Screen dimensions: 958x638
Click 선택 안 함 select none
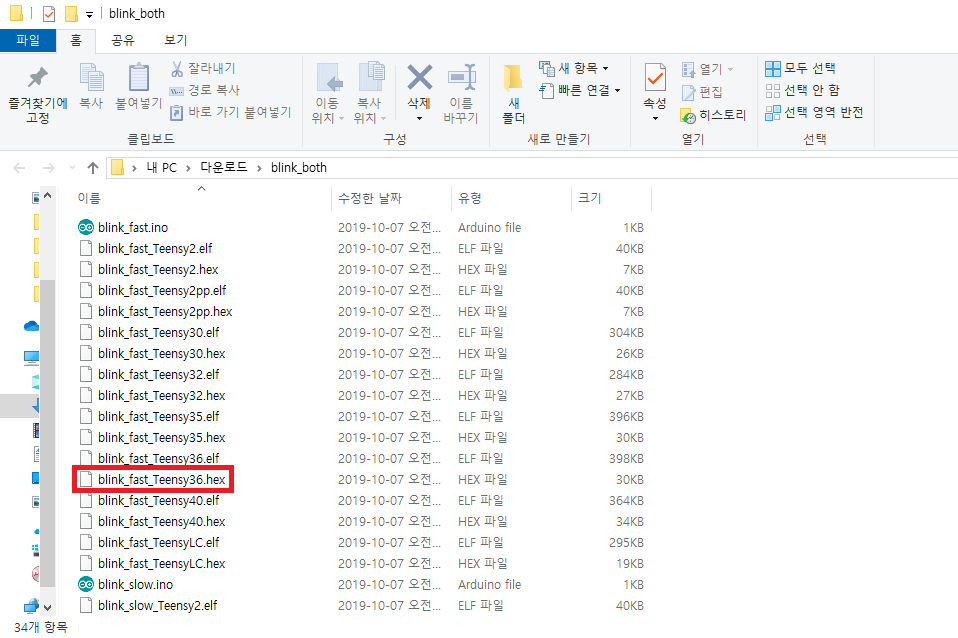pos(802,90)
